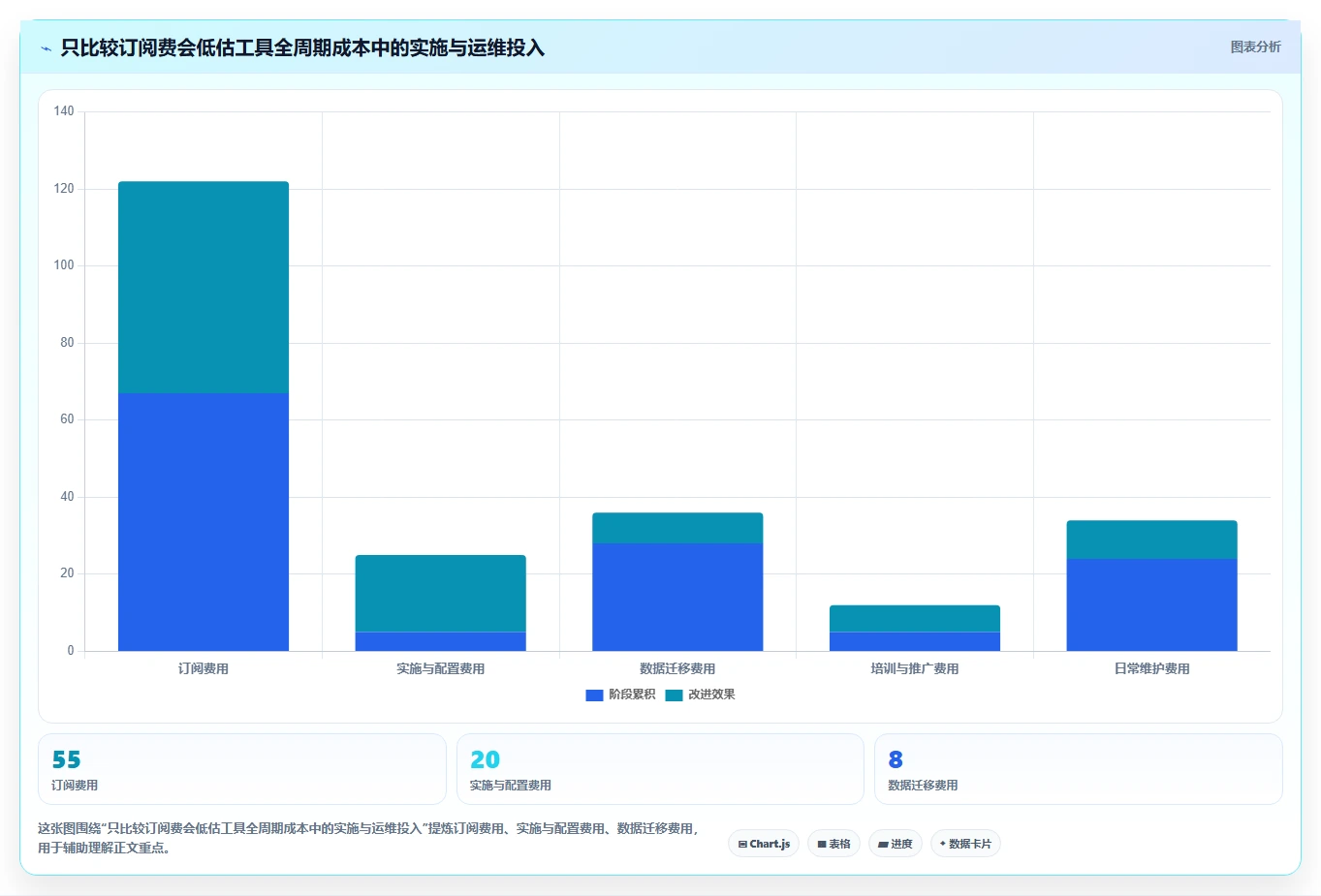Viewport: 1321px width, 896px height.
Task: Select the 数据卡片 tag chip
Action: pyautogui.click(x=965, y=844)
